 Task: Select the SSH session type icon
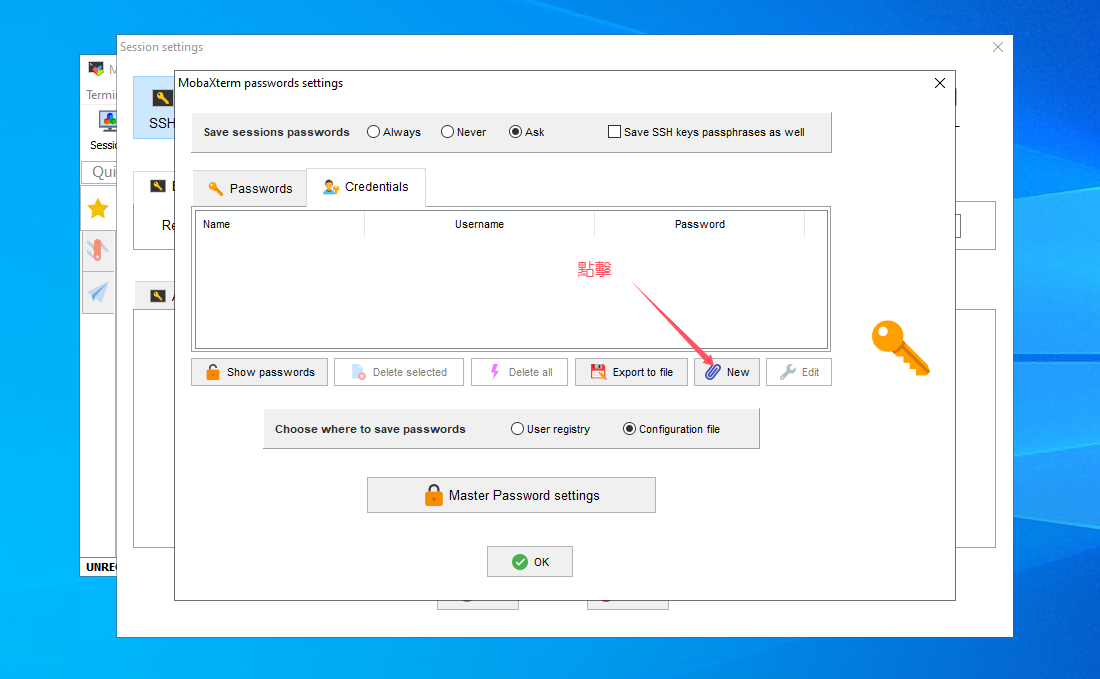click(x=160, y=107)
